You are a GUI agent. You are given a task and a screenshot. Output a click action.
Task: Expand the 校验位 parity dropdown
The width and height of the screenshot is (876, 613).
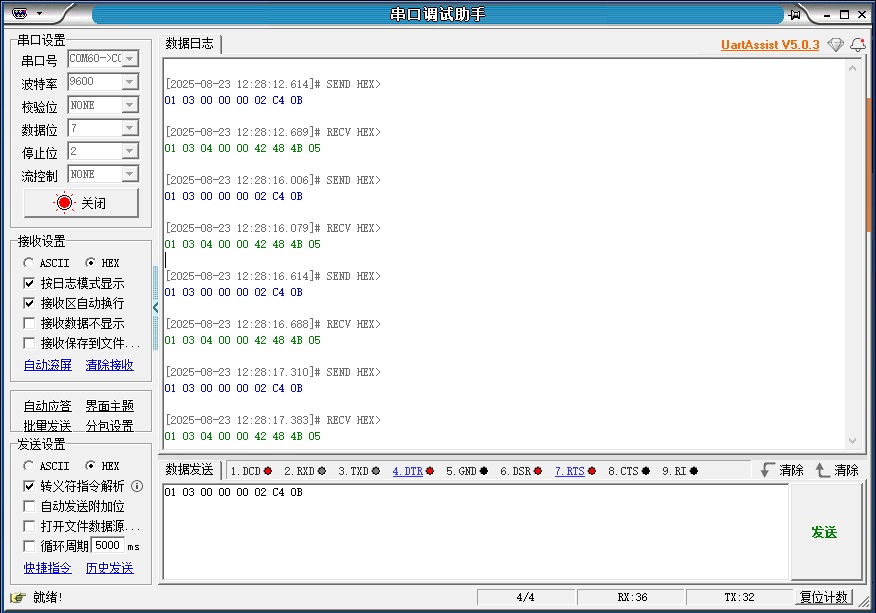pyautogui.click(x=129, y=105)
